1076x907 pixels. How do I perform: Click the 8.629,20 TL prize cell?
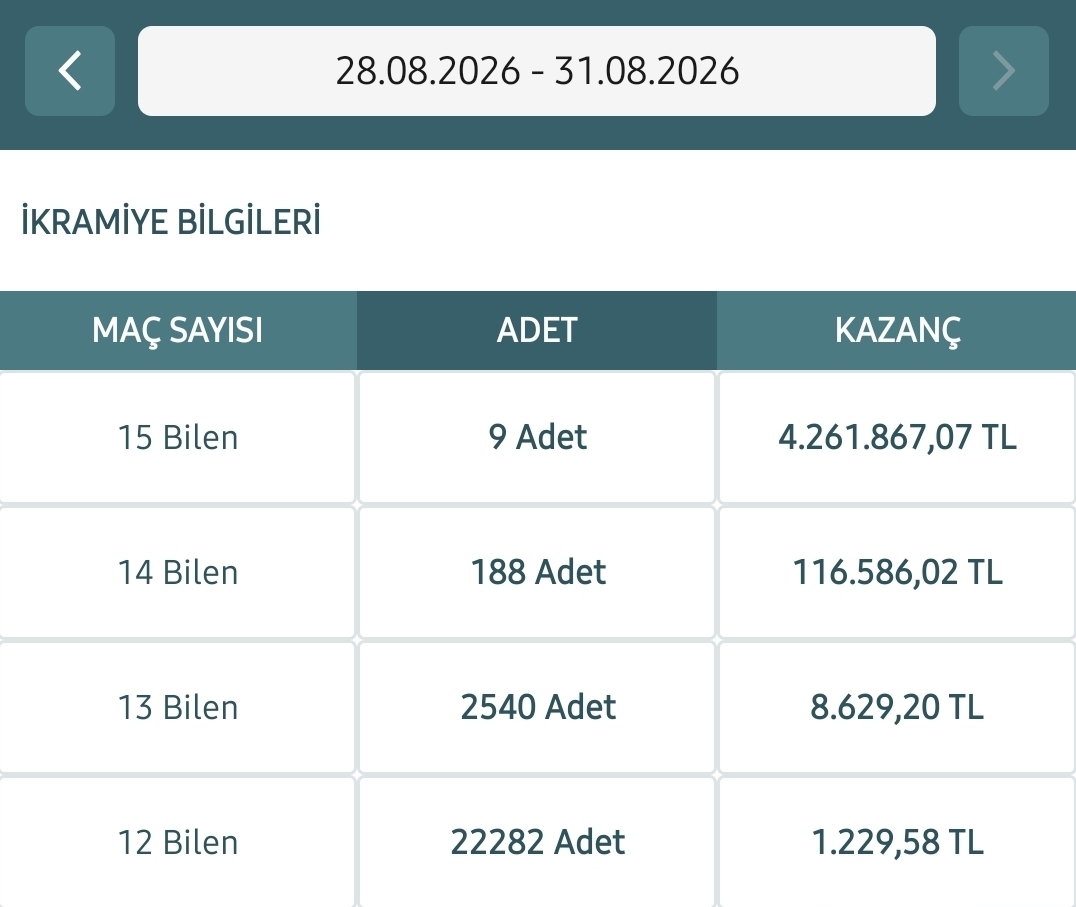(x=897, y=707)
